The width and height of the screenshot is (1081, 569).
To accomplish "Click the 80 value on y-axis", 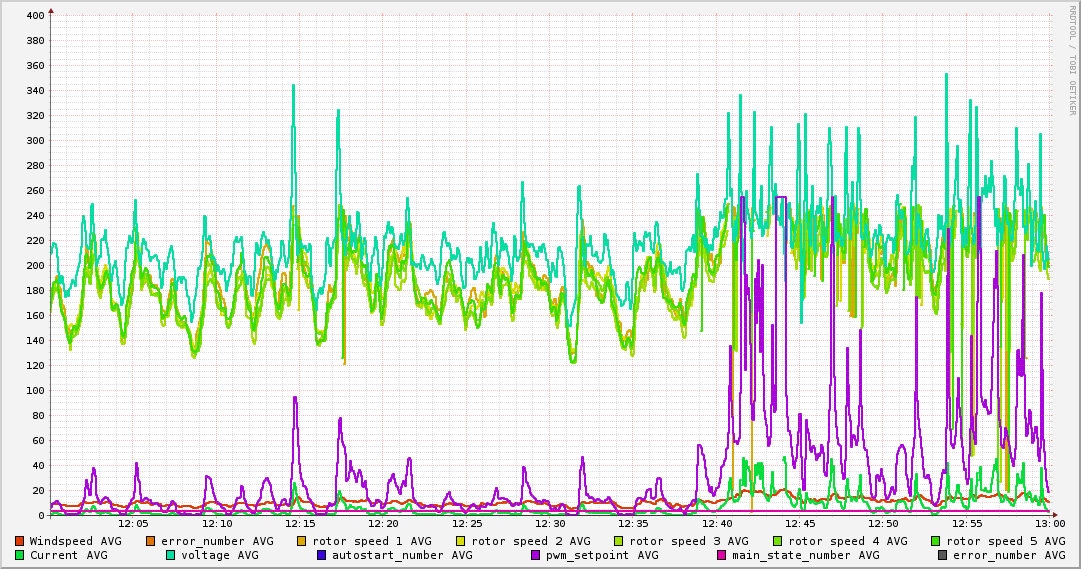I will click(39, 415).
